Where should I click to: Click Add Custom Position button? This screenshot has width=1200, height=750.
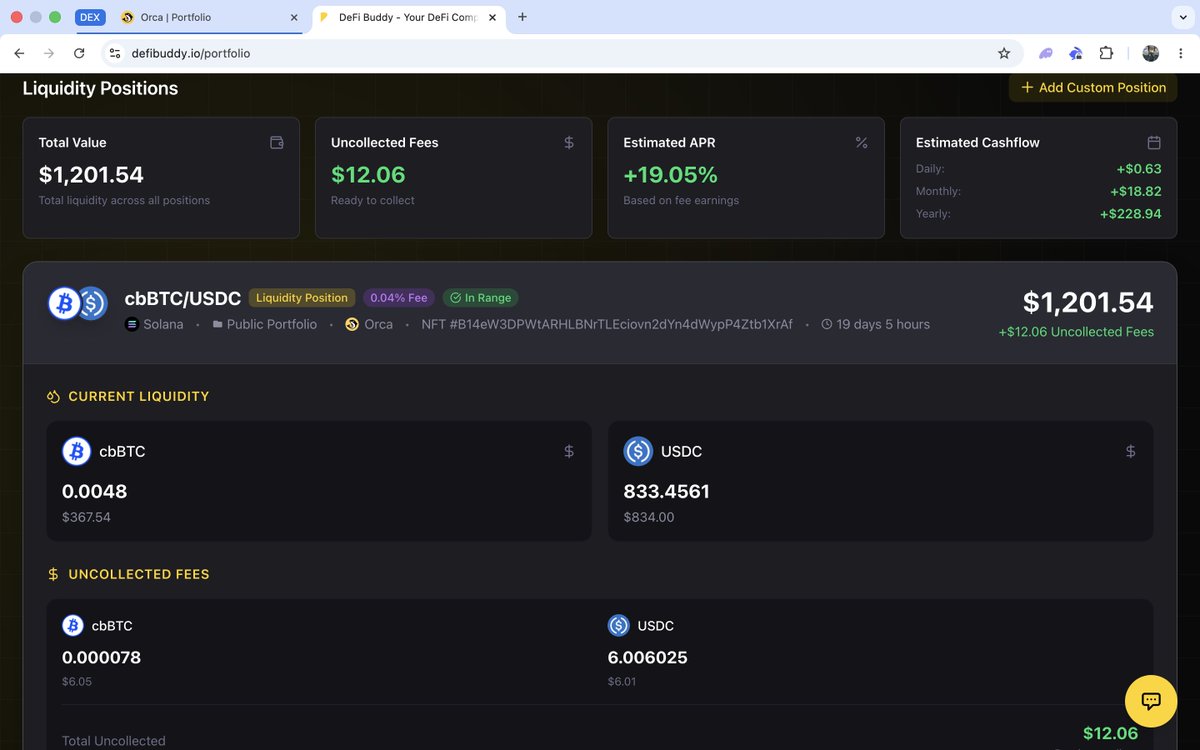coord(1092,88)
